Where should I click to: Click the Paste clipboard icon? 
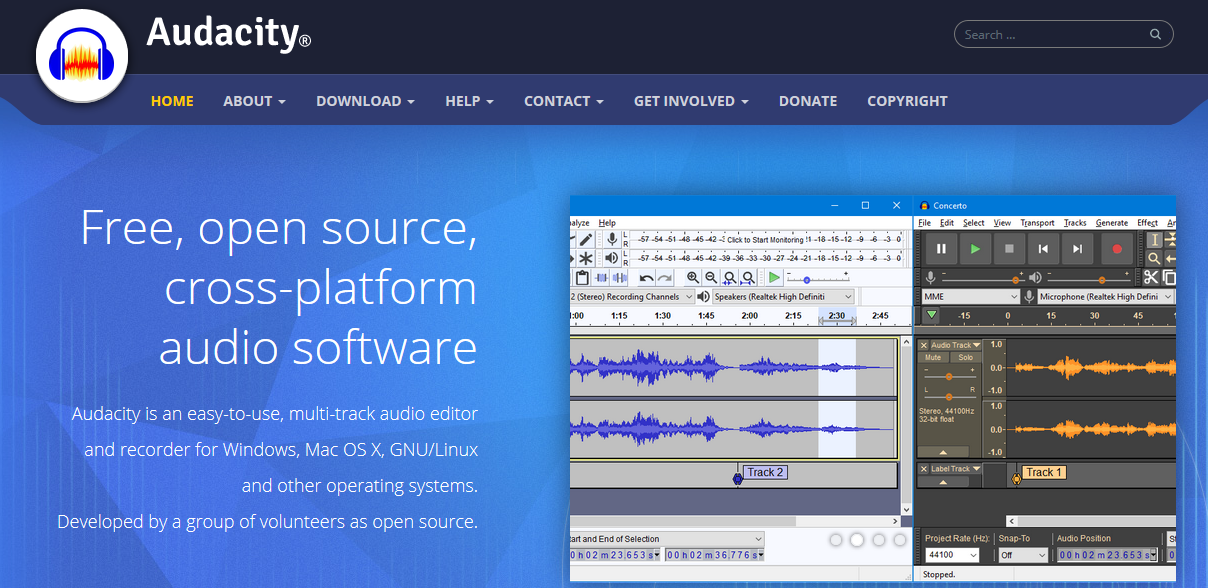tap(582, 278)
